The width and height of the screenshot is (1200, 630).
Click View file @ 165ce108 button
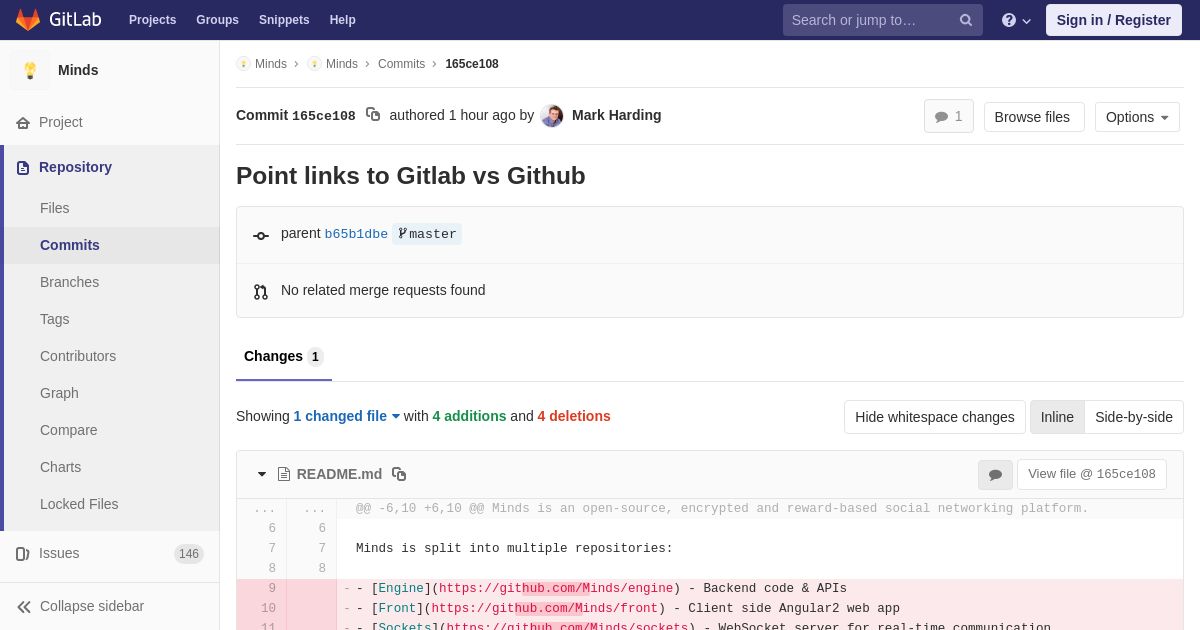(1092, 474)
